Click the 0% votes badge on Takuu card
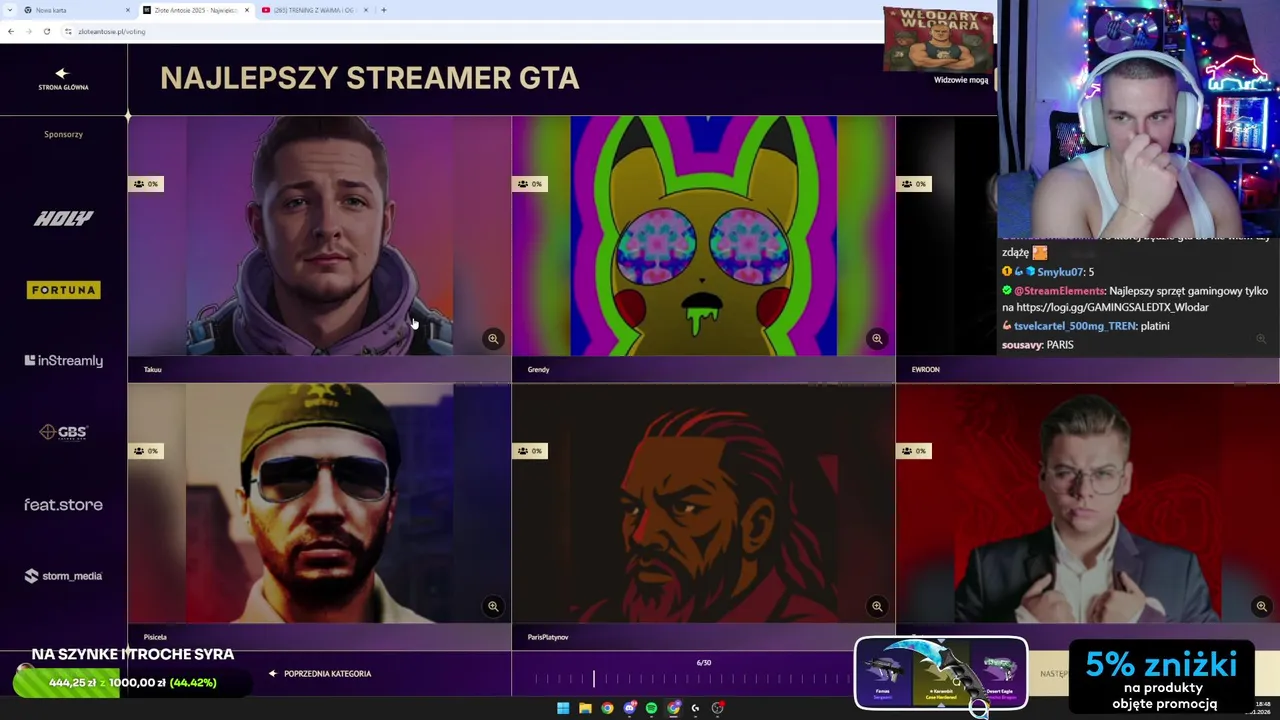Image resolution: width=1280 pixels, height=720 pixels. pos(145,184)
